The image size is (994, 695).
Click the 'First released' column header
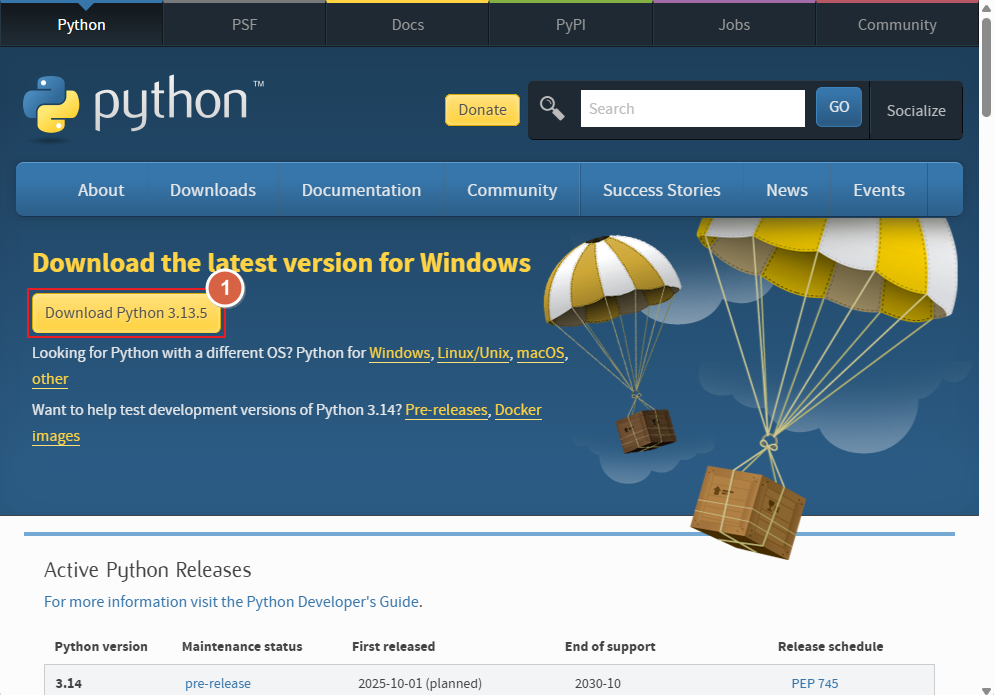[394, 646]
